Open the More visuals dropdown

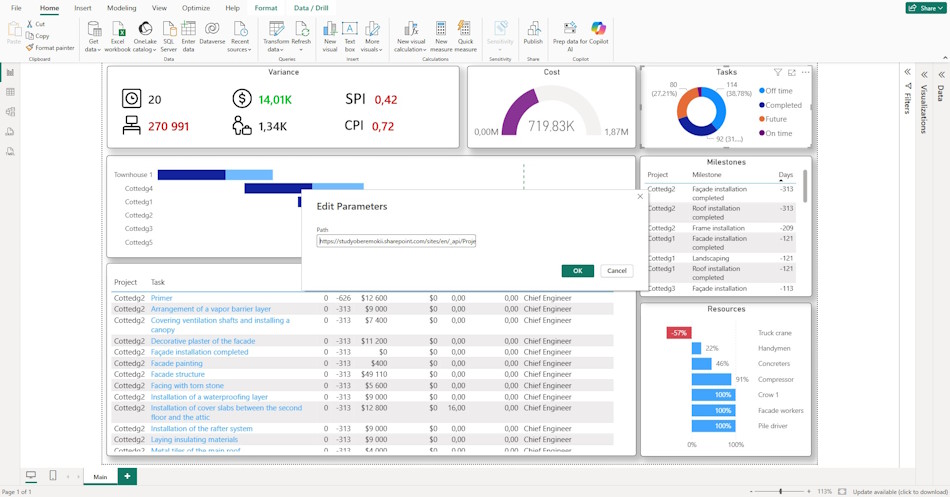[x=372, y=36]
